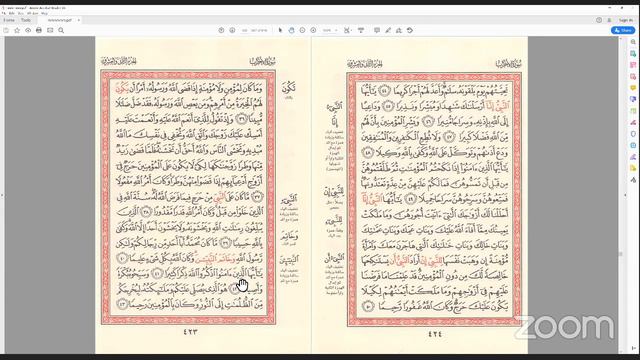Image resolution: width=640 pixels, height=360 pixels.
Task: Send file by email icon
Action: tap(50, 30)
